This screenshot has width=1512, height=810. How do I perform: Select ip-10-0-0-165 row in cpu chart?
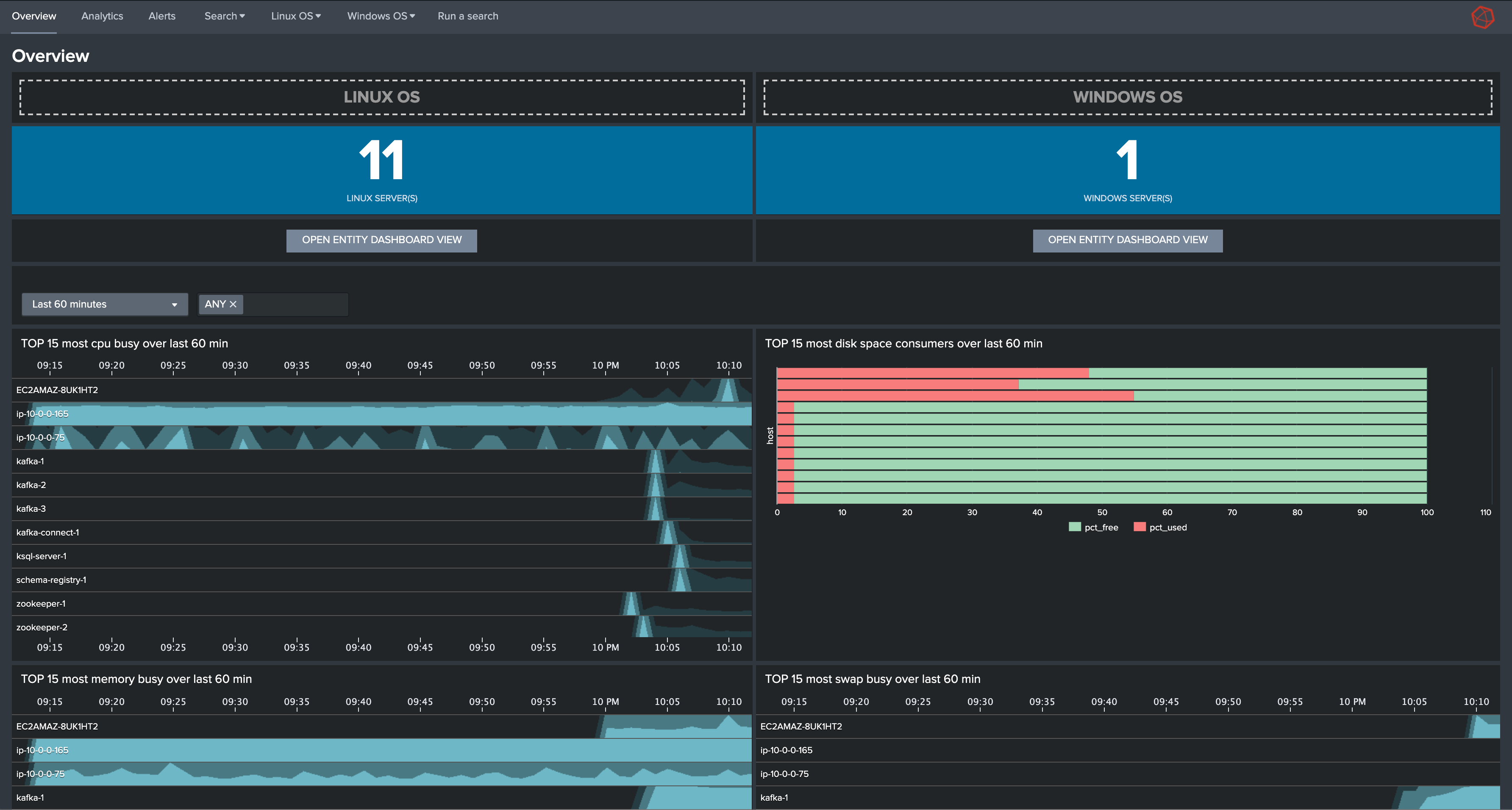pos(42,414)
